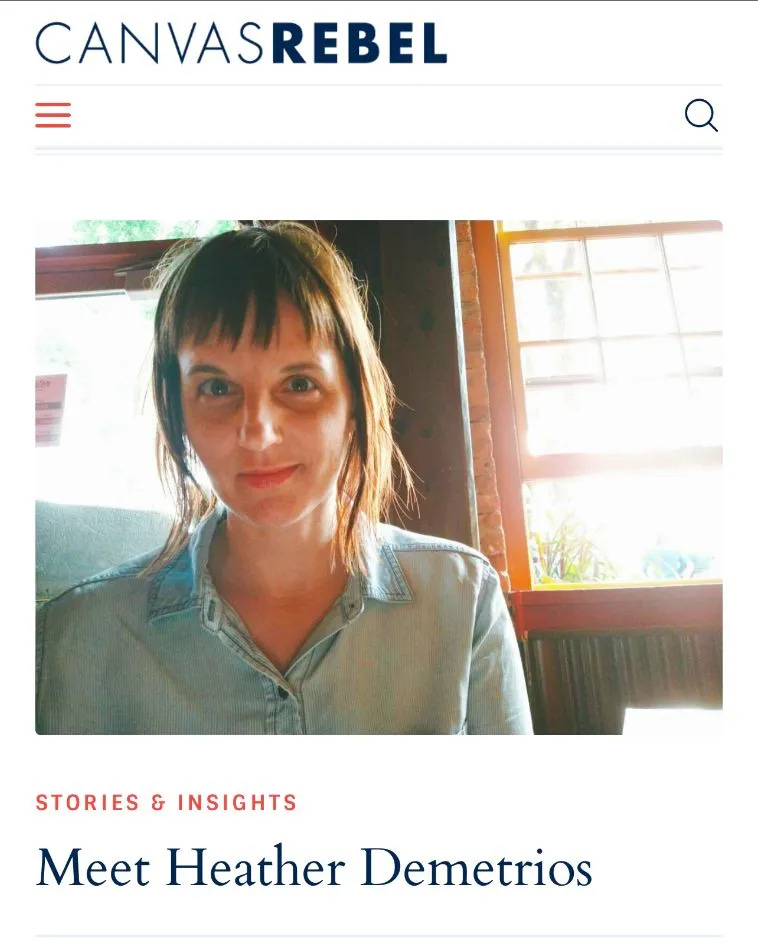Open the red hamburger menu
This screenshot has height=949, width=758.
[53, 115]
